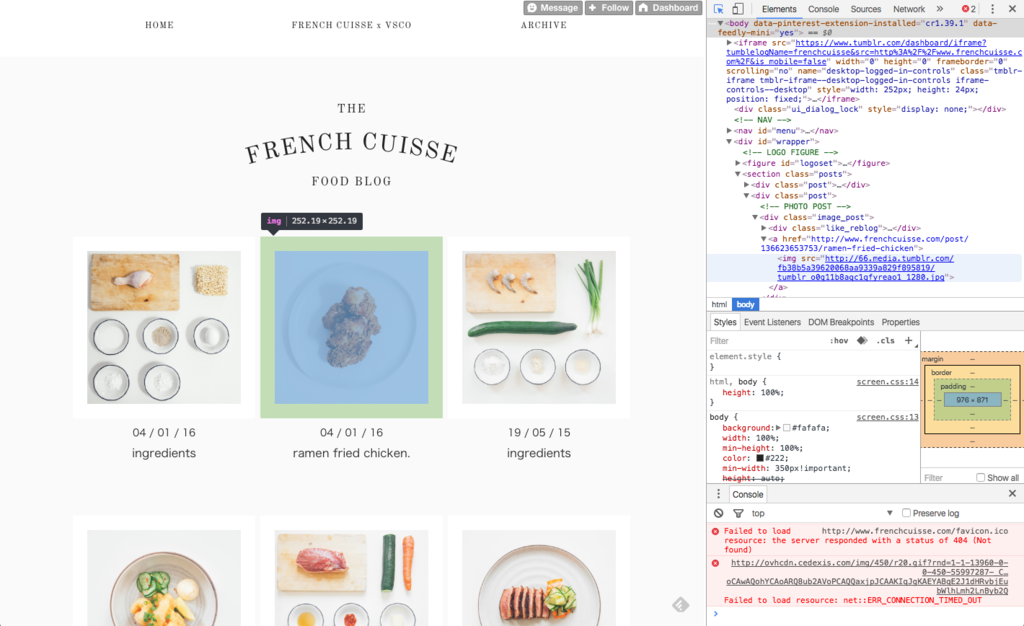The image size is (1024, 626).
Task: Expand the figure id logoset node
Action: click(x=738, y=163)
